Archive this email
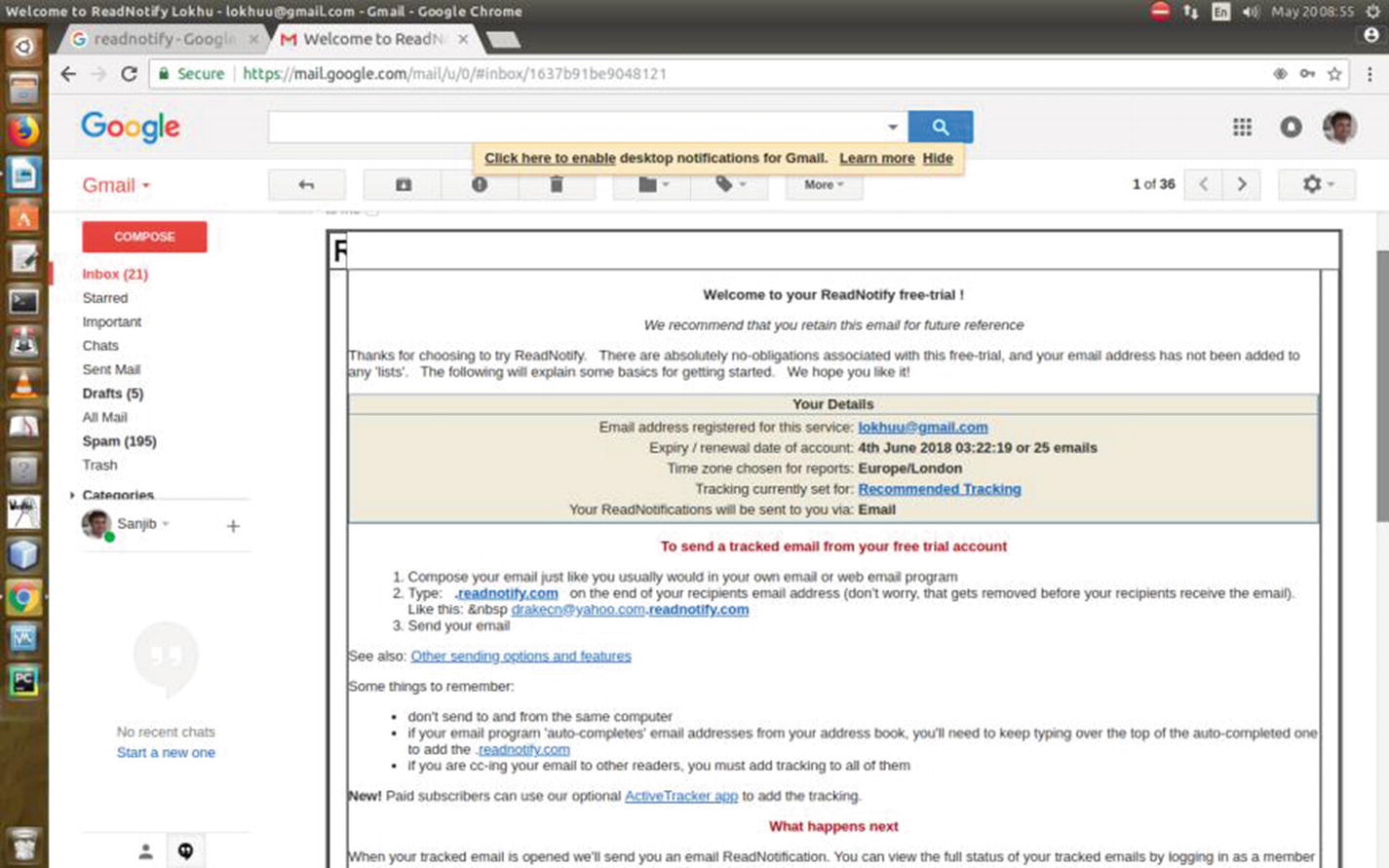Screen dimensions: 1389x868 403,184
